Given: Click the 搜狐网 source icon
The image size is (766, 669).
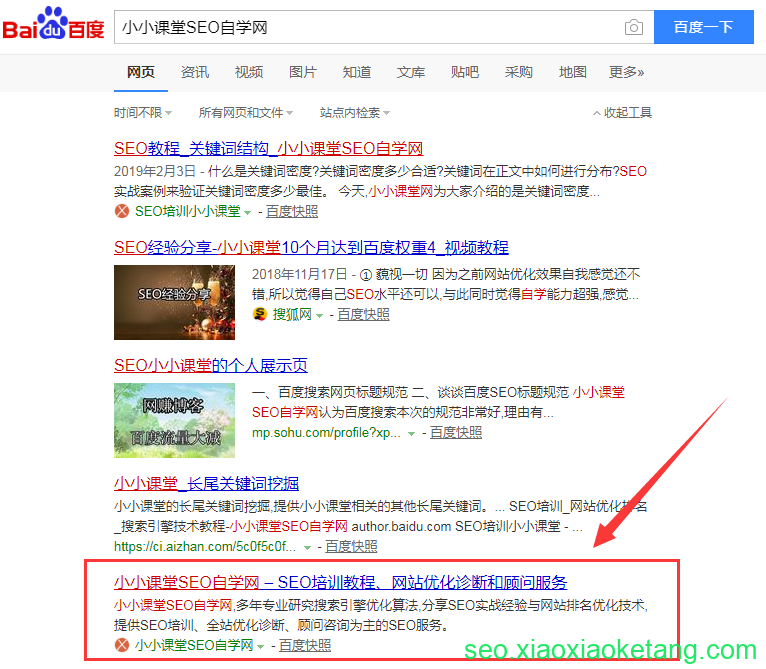Looking at the screenshot, I should click(259, 314).
